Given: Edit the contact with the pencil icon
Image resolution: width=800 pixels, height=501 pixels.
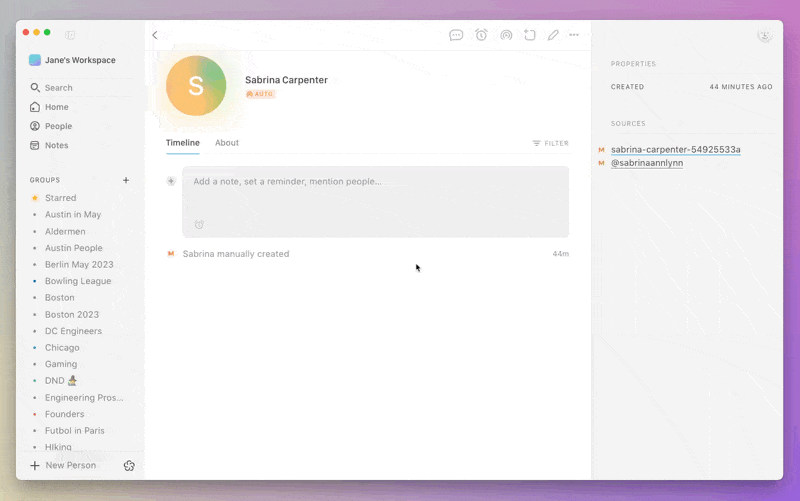Looking at the screenshot, I should coord(553,35).
